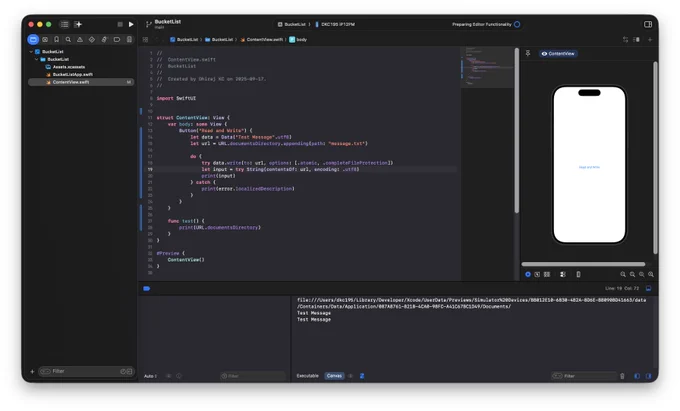Focus the console filter field
The width and height of the screenshot is (680, 411).
click(x=584, y=376)
